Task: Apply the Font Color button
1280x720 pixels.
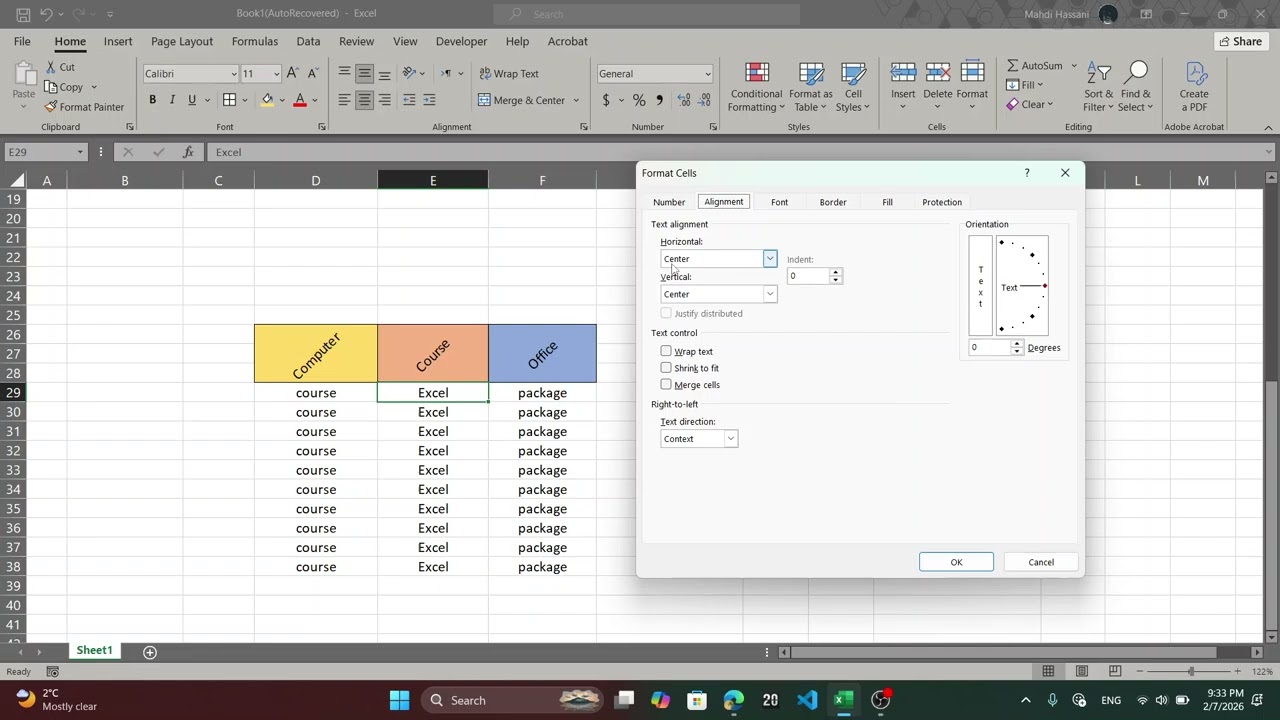Action: (x=299, y=100)
